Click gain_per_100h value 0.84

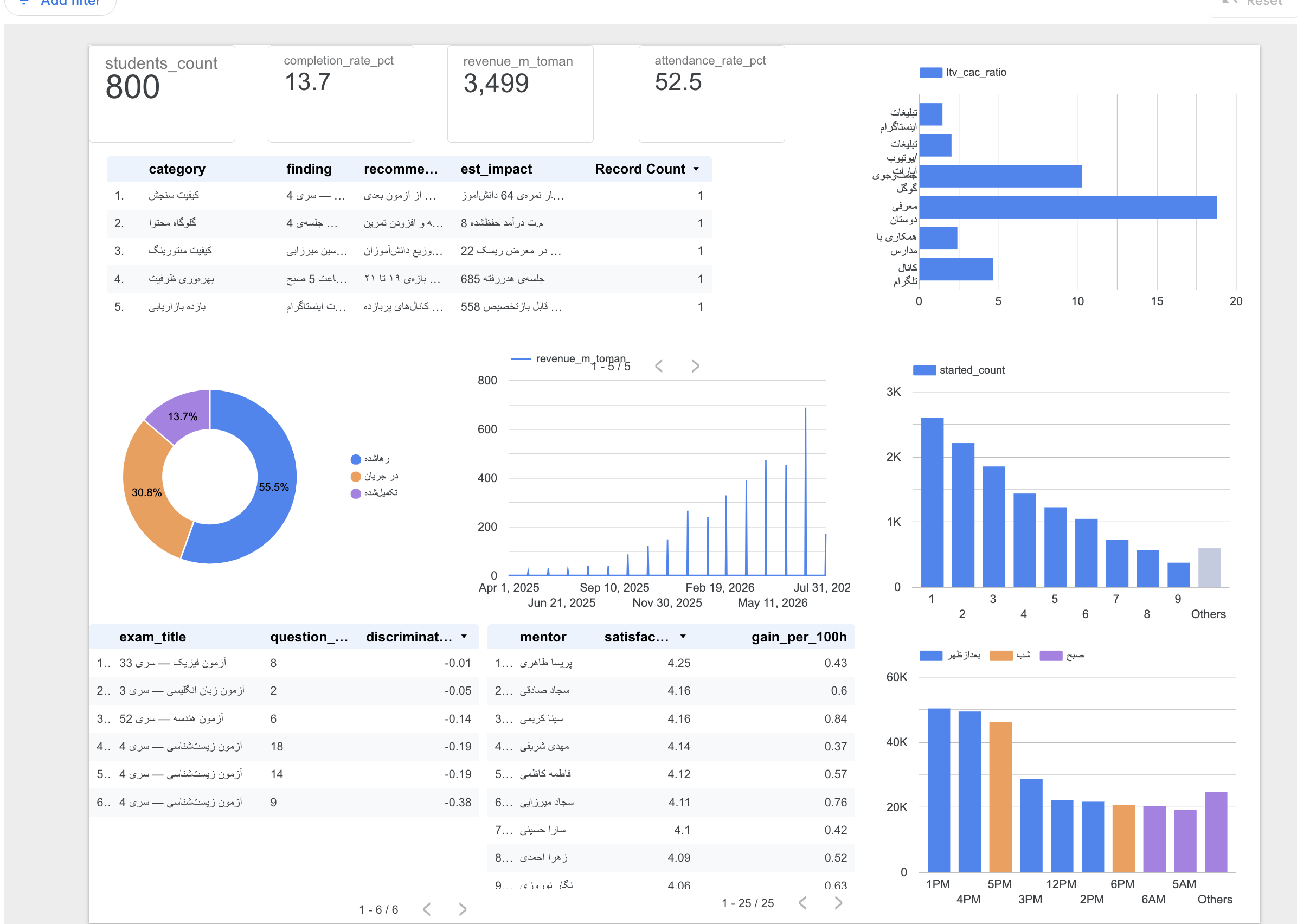pyautogui.click(x=836, y=718)
